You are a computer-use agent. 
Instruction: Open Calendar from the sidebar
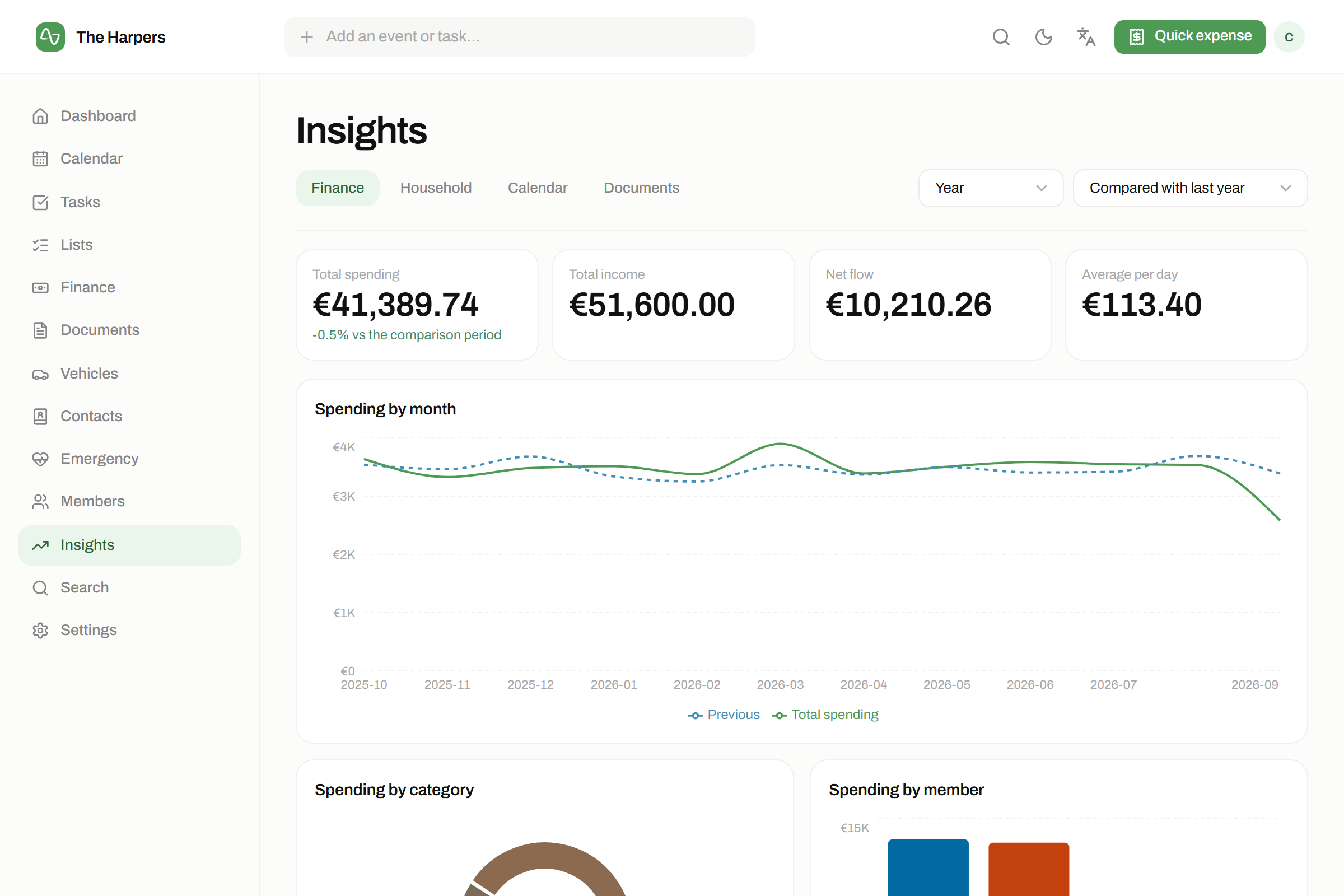(129, 158)
